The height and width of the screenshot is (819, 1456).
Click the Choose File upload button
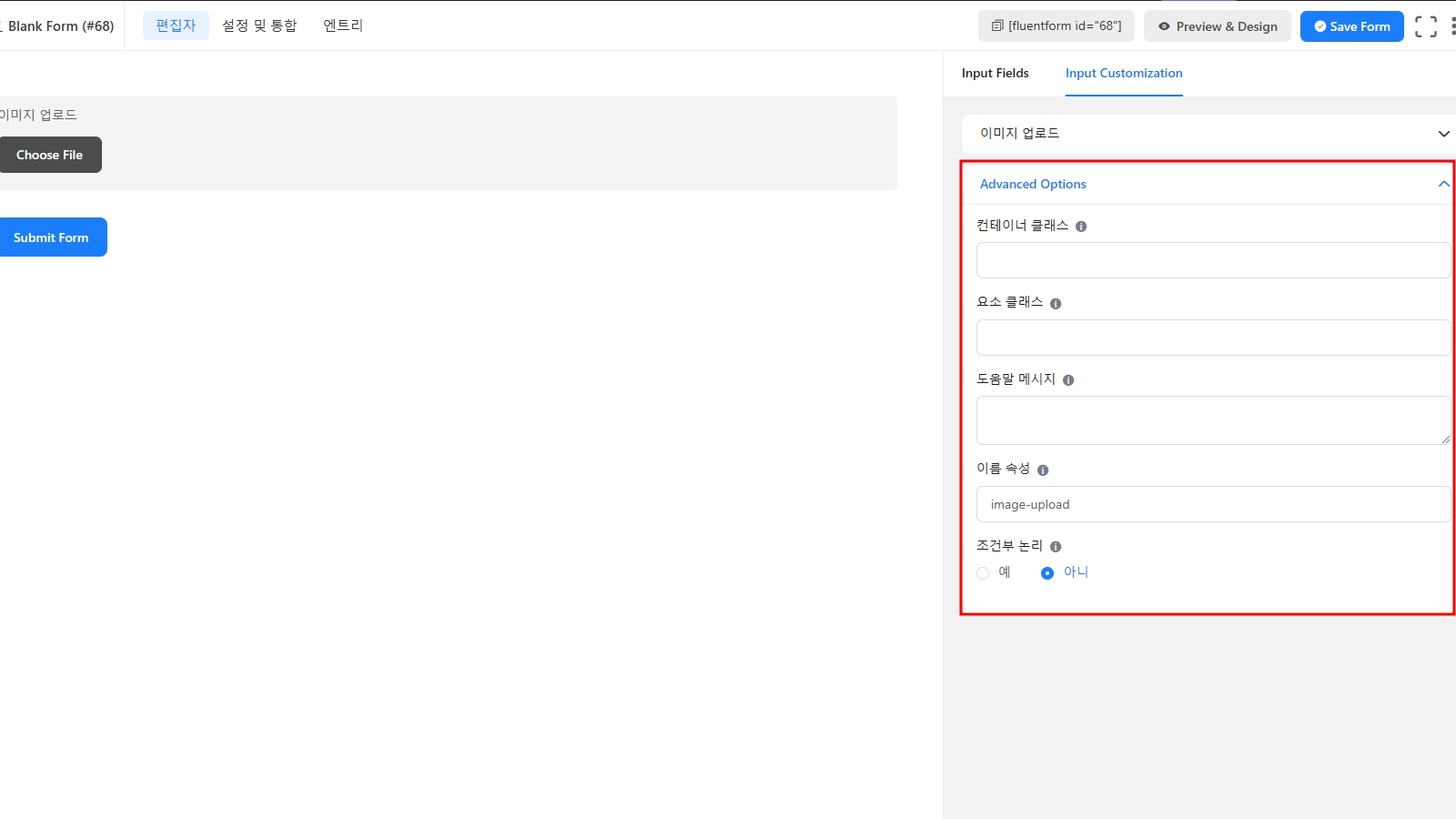pyautogui.click(x=50, y=155)
